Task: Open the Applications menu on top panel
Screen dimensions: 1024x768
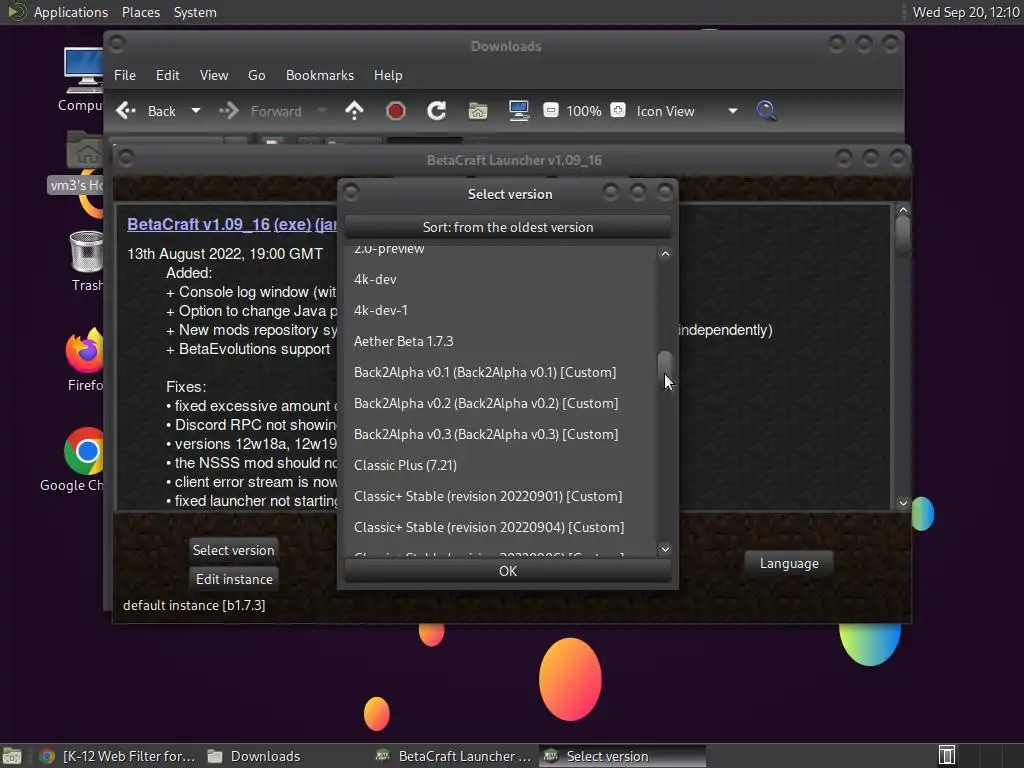Action: click(71, 12)
